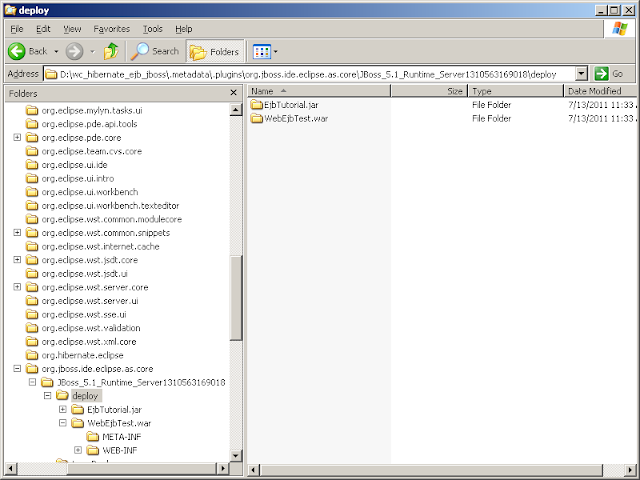
Task: Select org.eclipse.ui.ide folder icon
Action: pos(32,165)
